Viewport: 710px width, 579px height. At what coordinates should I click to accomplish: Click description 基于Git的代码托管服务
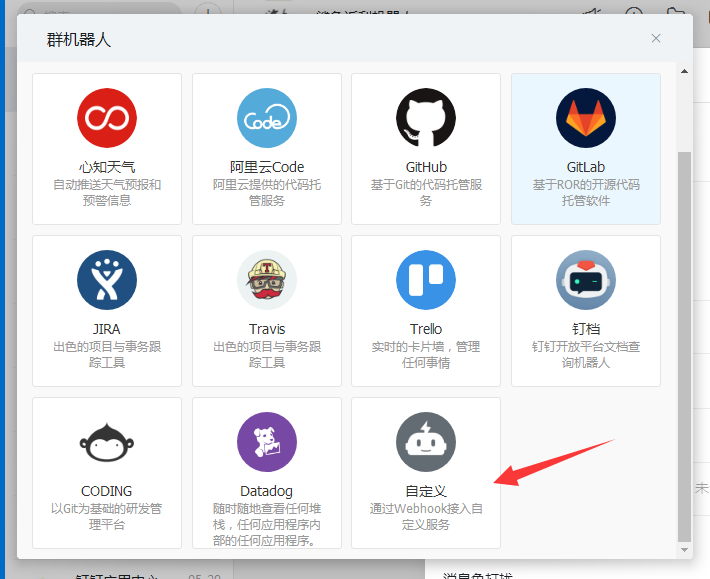coord(426,192)
